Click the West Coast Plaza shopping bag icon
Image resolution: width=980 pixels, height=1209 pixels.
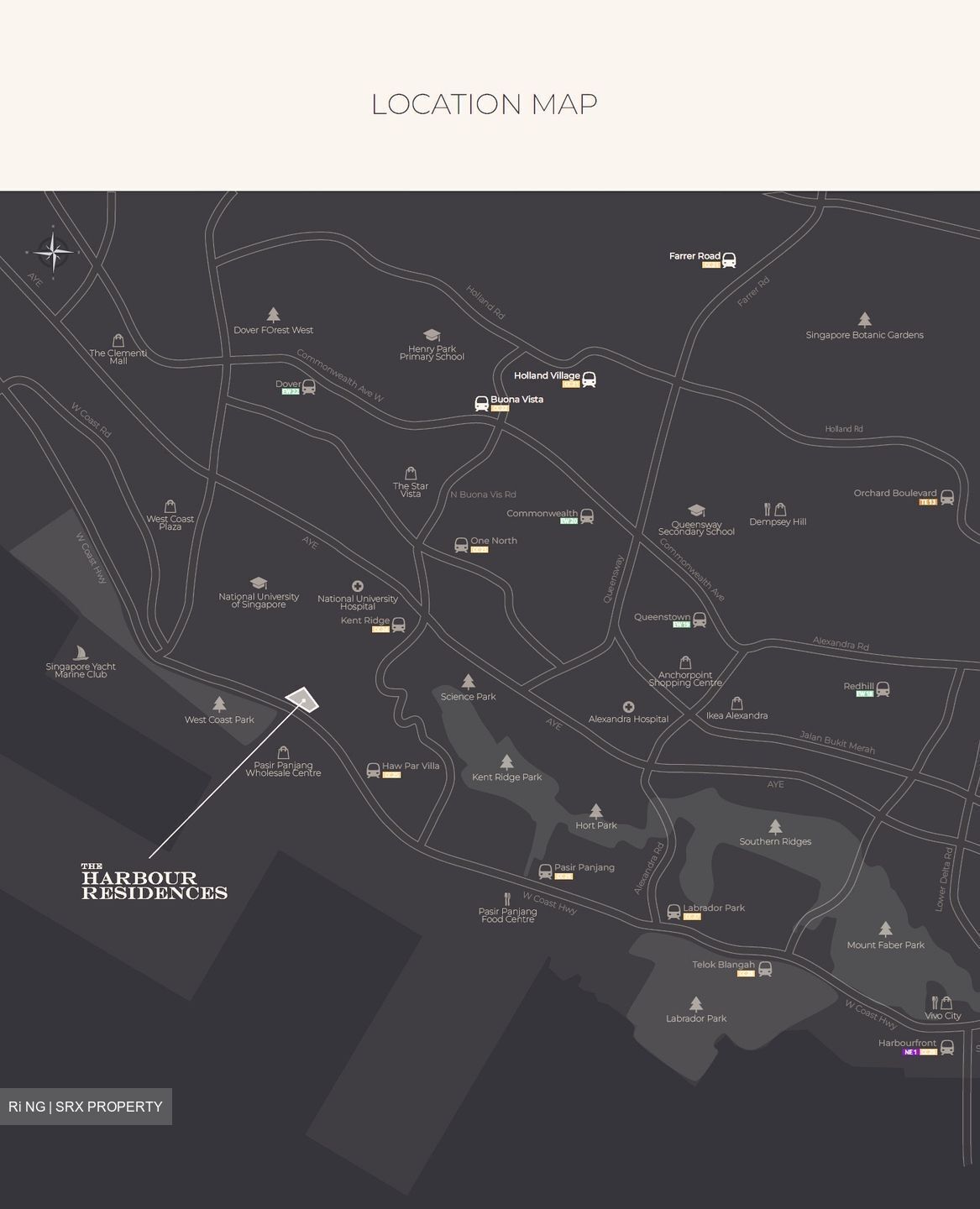170,506
